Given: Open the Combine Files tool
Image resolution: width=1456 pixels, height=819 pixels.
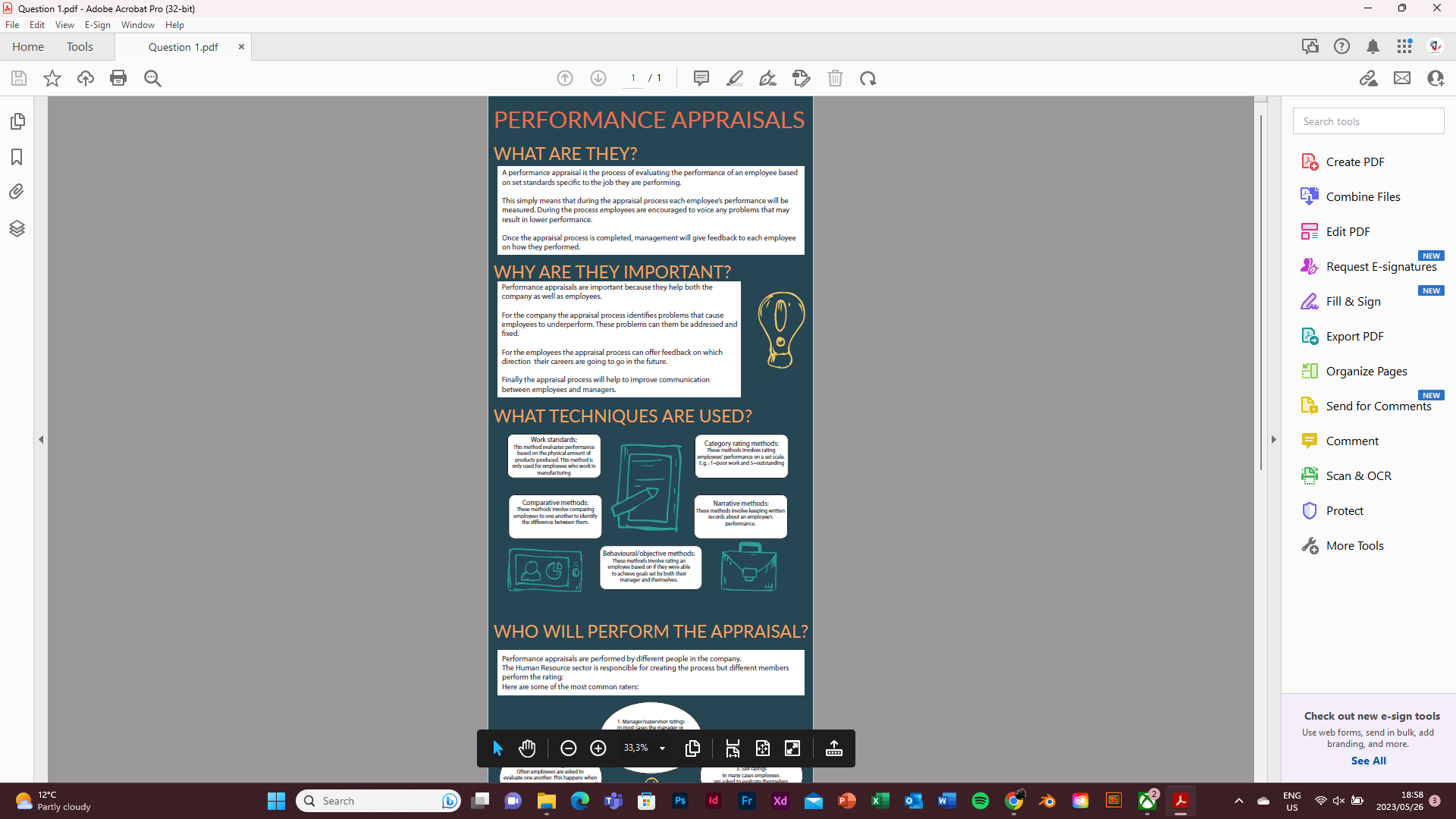Looking at the screenshot, I should coord(1361,196).
